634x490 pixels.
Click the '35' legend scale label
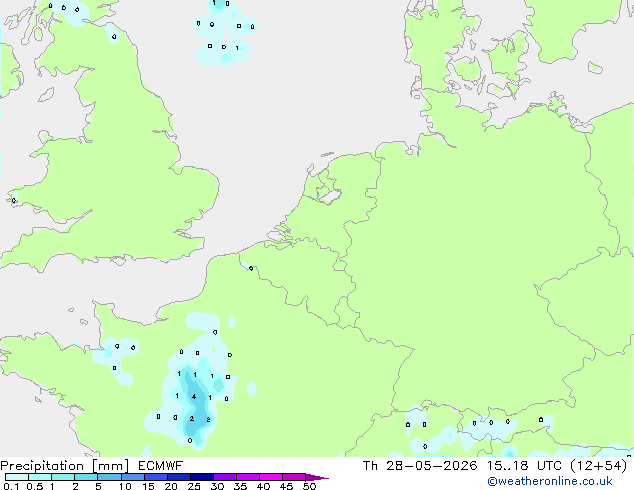coord(240,486)
